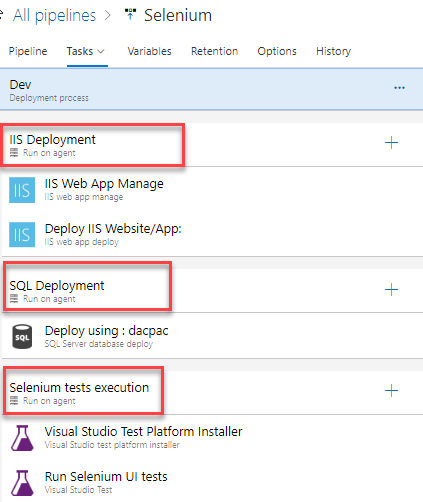Select the IIS Deployment agent job

(211, 145)
